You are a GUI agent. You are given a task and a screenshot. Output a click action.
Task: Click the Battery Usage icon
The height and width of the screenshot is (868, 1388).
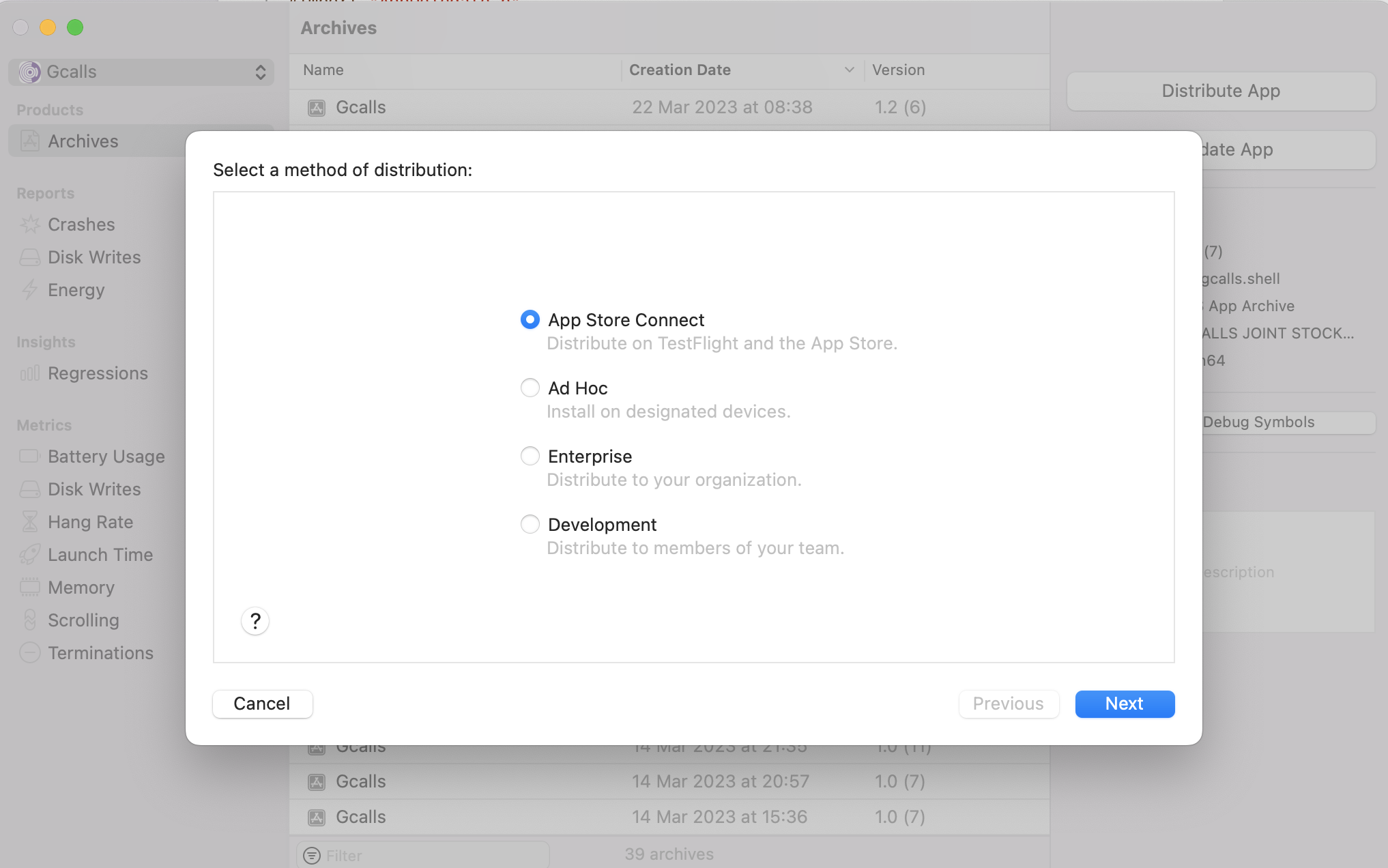(30, 456)
